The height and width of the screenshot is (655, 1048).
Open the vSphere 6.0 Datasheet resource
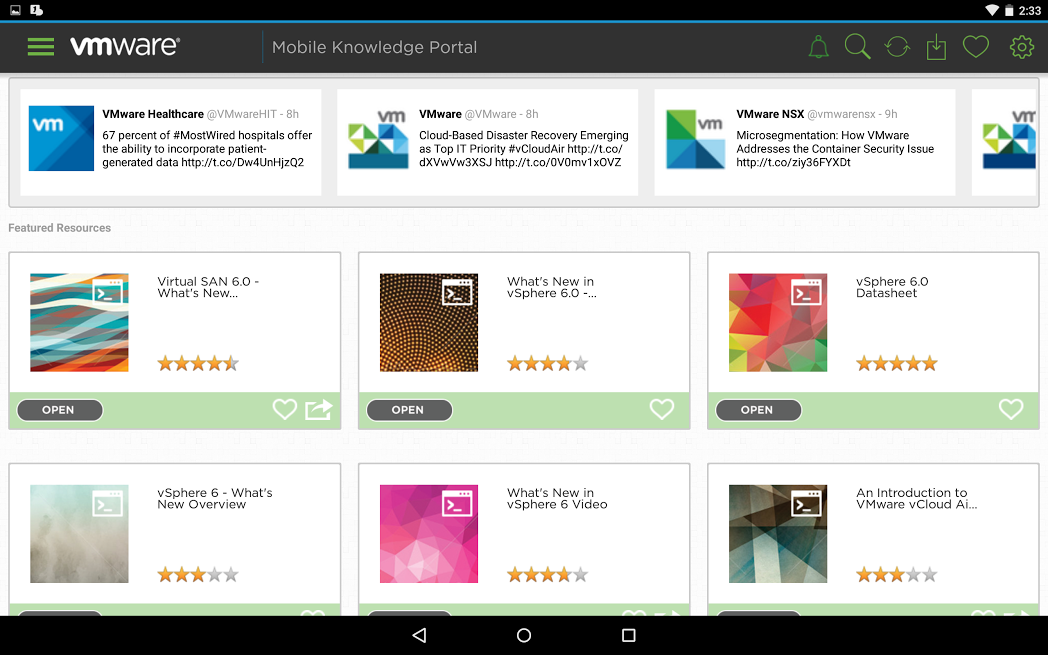(x=758, y=410)
